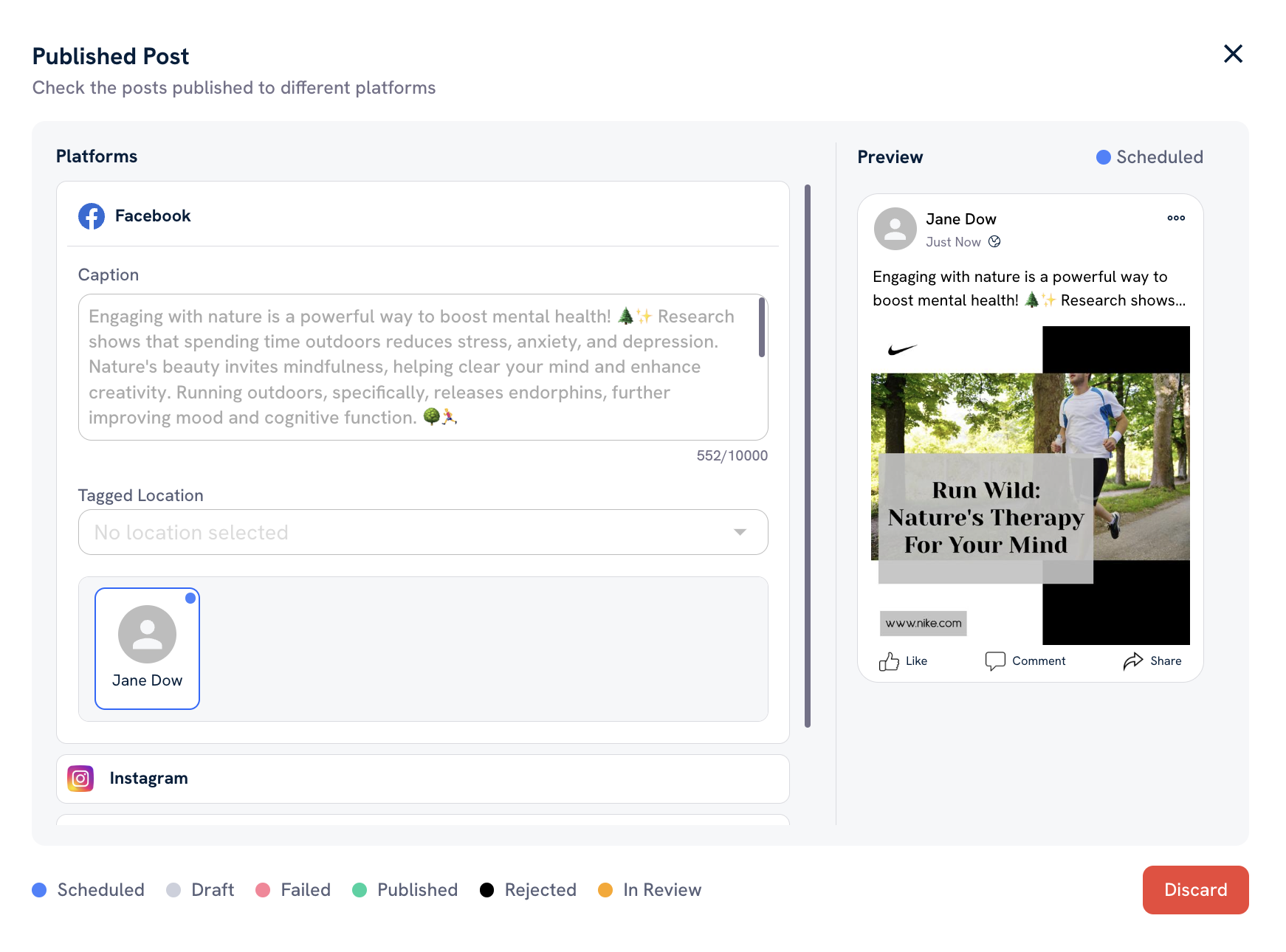
Task: Click the Comment speech bubble icon
Action: (x=994, y=661)
